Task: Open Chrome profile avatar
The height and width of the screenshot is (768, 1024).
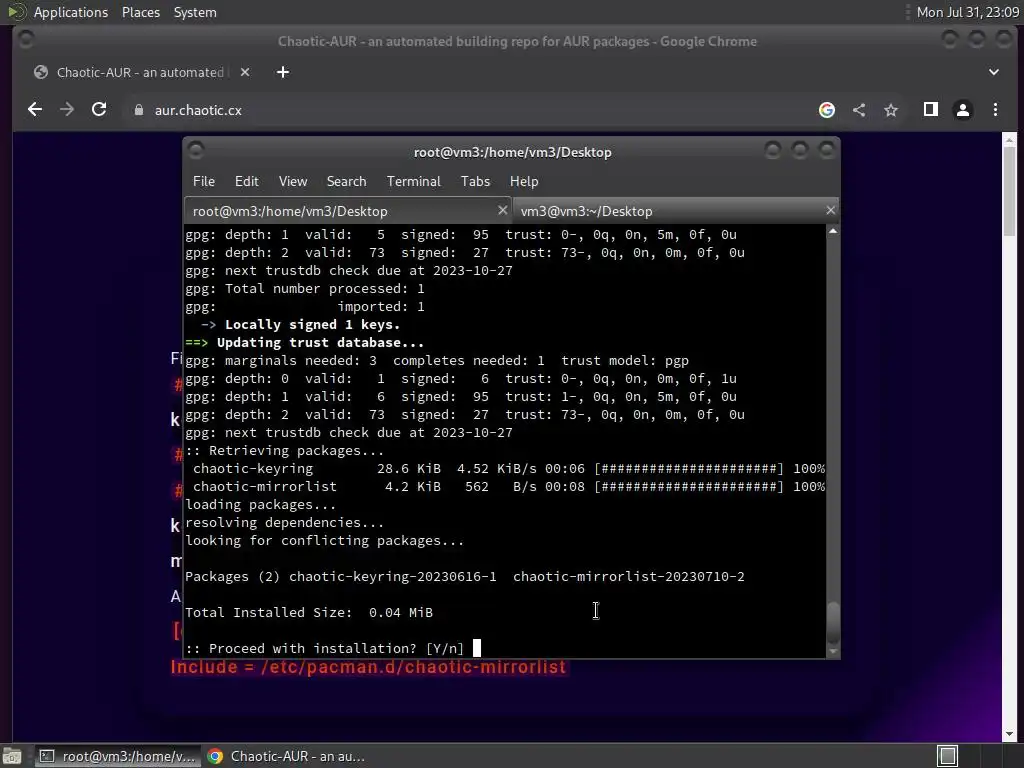Action: click(963, 110)
